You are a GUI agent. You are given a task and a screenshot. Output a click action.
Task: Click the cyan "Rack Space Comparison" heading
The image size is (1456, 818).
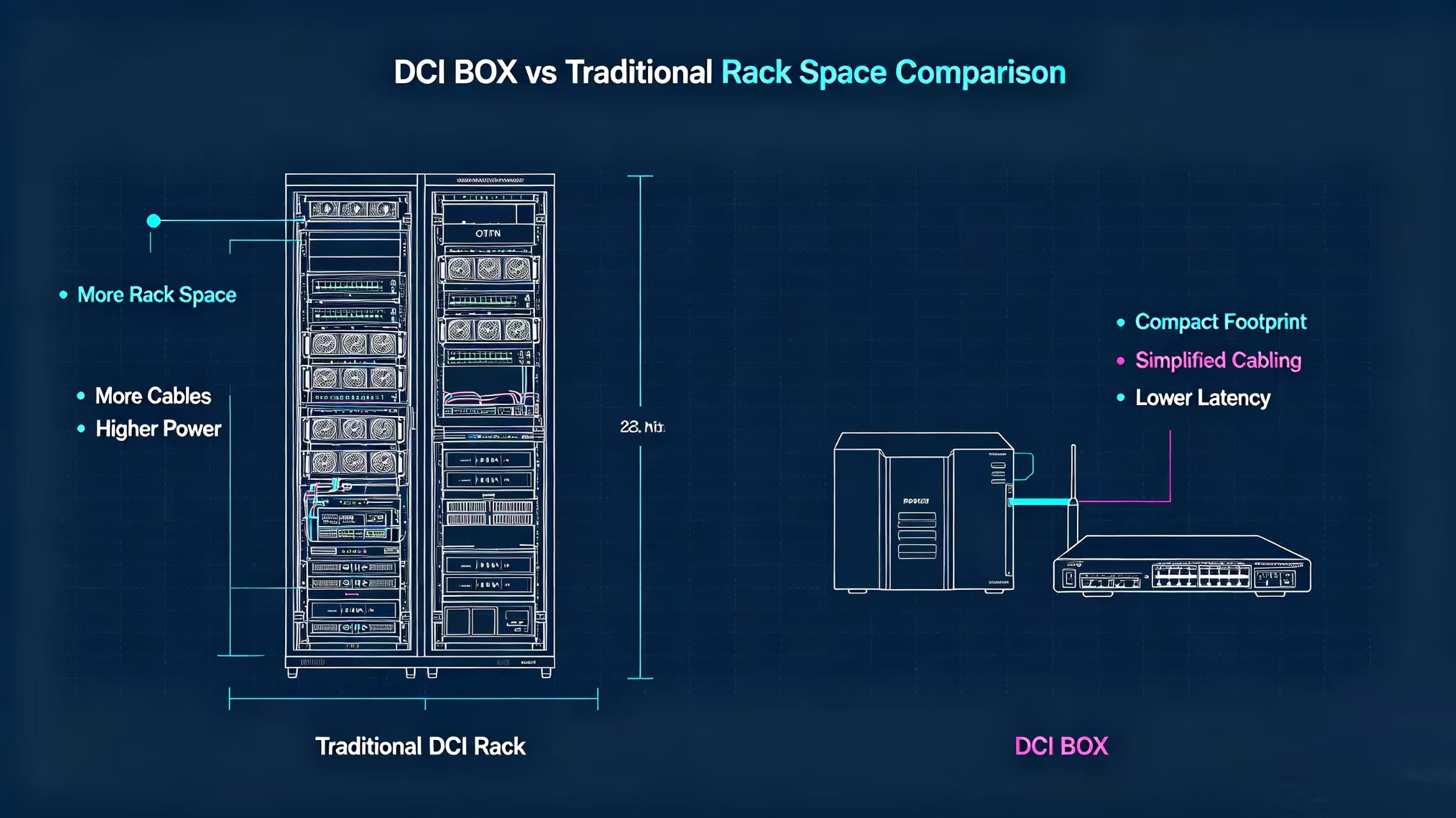click(x=894, y=72)
